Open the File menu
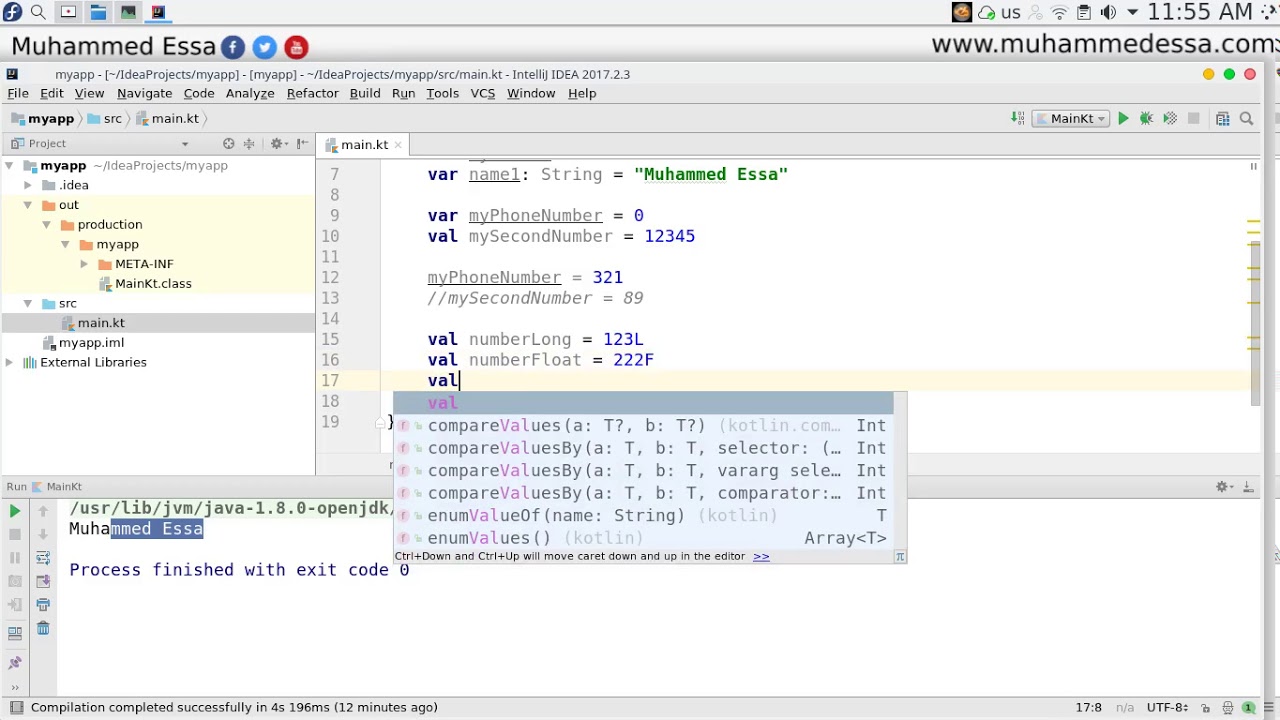Image resolution: width=1280 pixels, height=720 pixels. pyautogui.click(x=18, y=93)
